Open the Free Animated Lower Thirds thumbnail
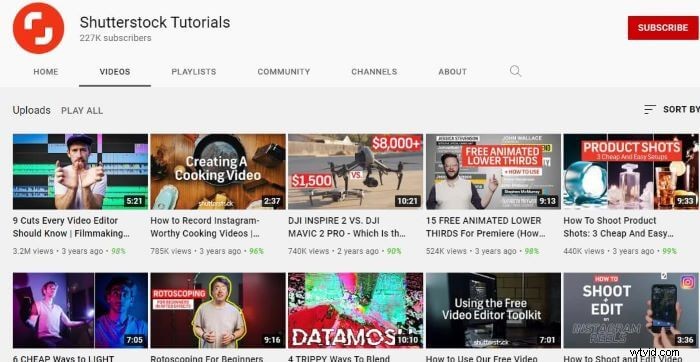The image size is (700, 362). [x=493, y=171]
